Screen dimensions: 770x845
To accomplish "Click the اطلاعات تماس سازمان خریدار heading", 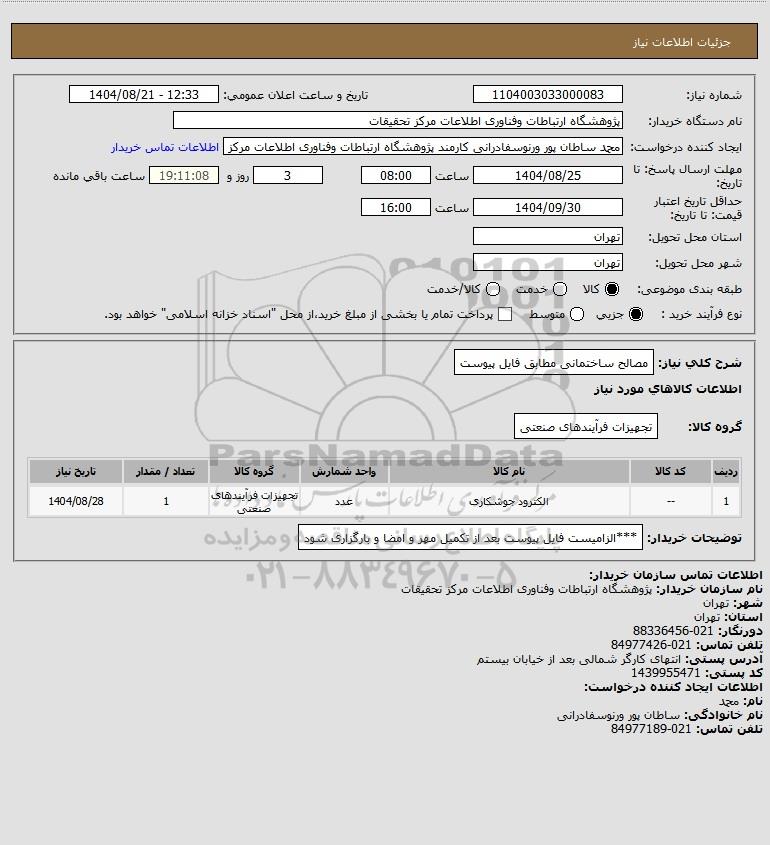I will 676,575.
